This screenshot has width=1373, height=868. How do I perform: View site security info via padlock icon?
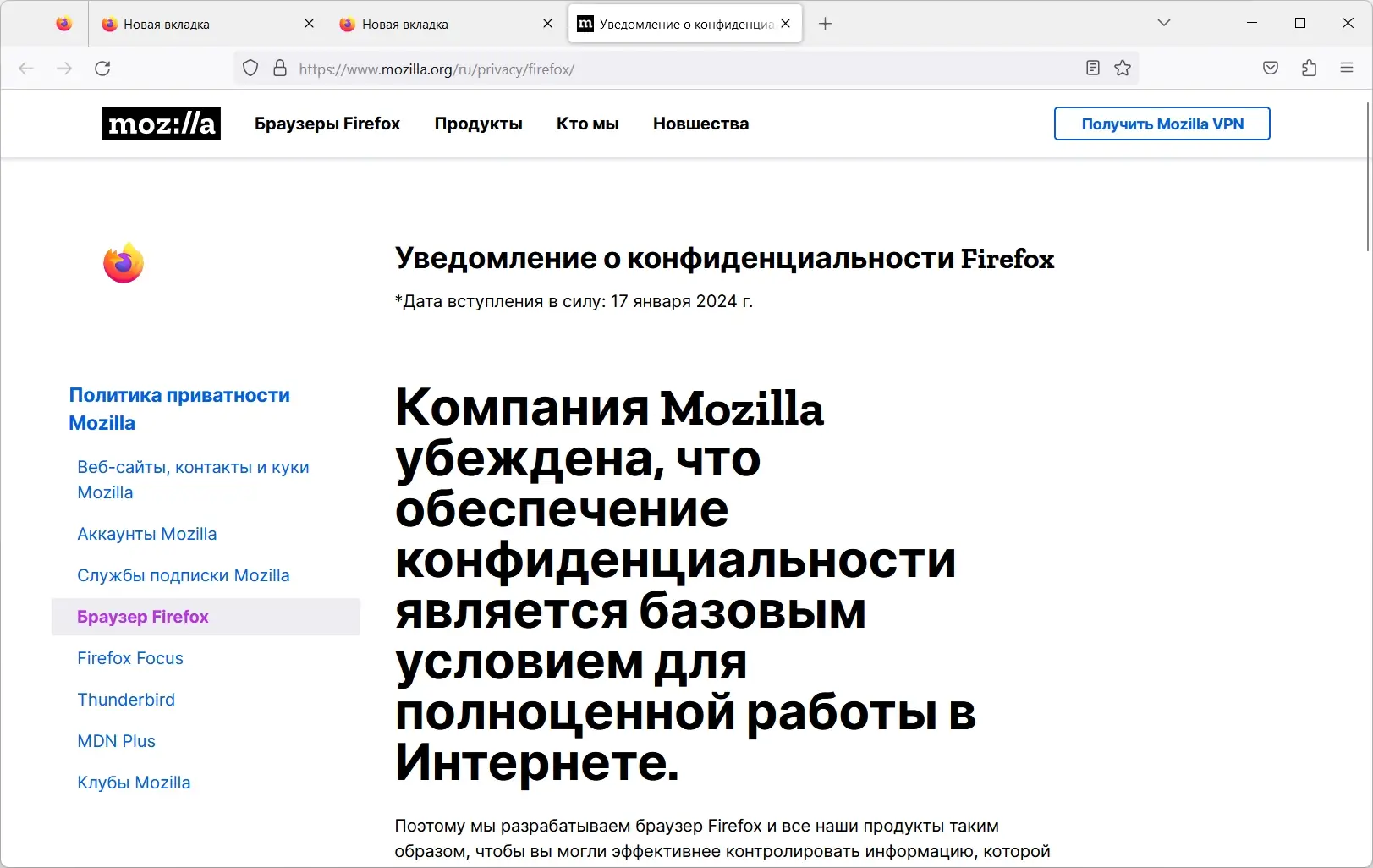(280, 68)
